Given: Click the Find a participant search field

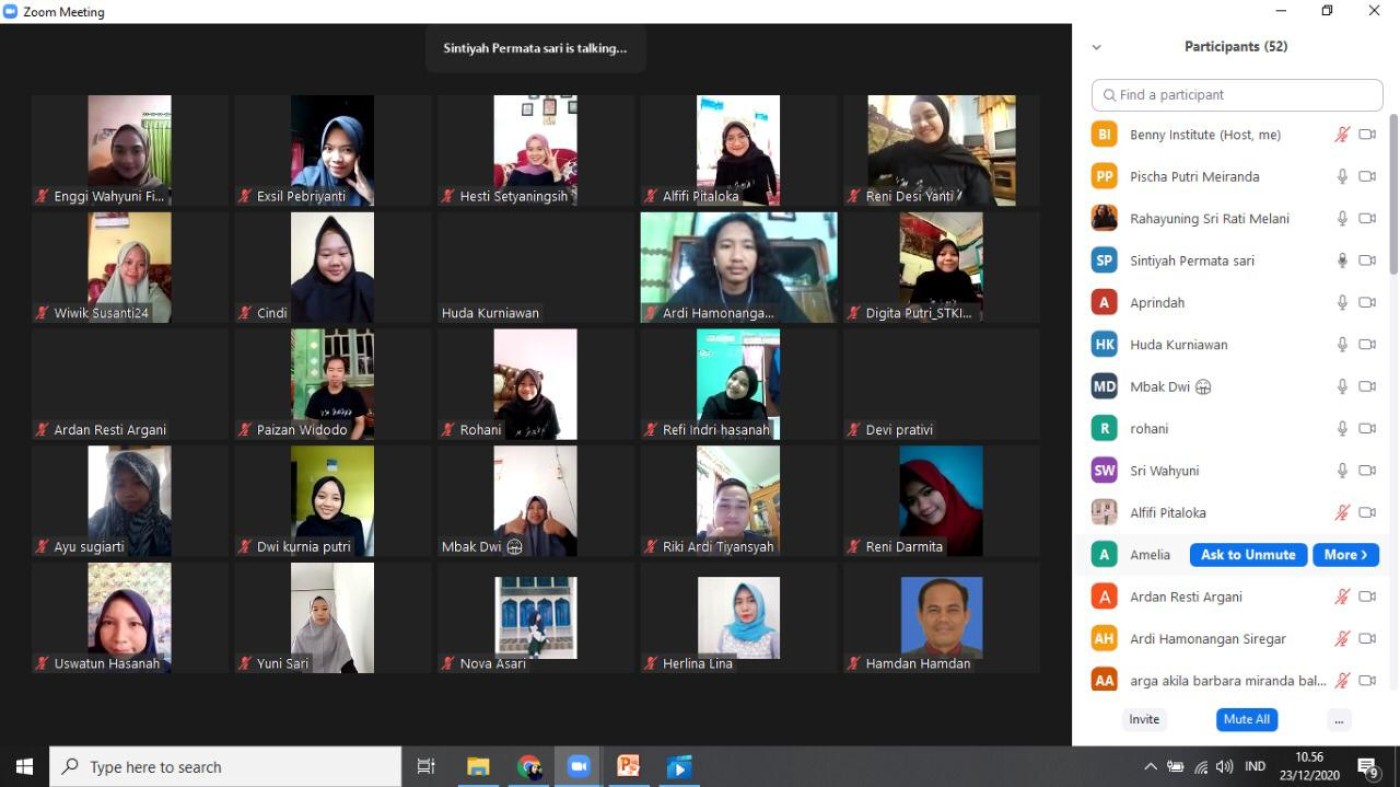Looking at the screenshot, I should (x=1237, y=95).
